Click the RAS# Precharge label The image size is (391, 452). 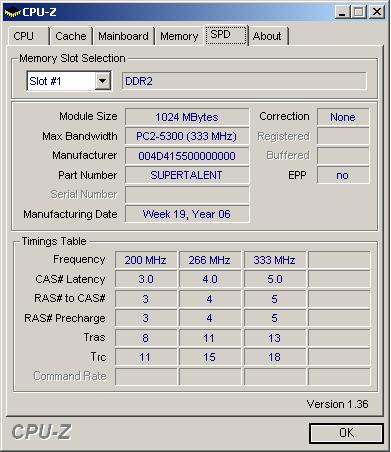[65, 318]
